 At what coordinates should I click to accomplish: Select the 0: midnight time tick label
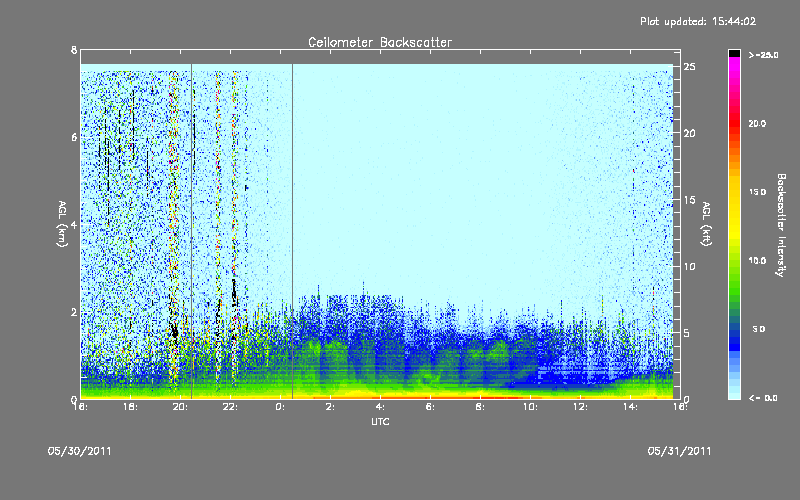(x=280, y=407)
